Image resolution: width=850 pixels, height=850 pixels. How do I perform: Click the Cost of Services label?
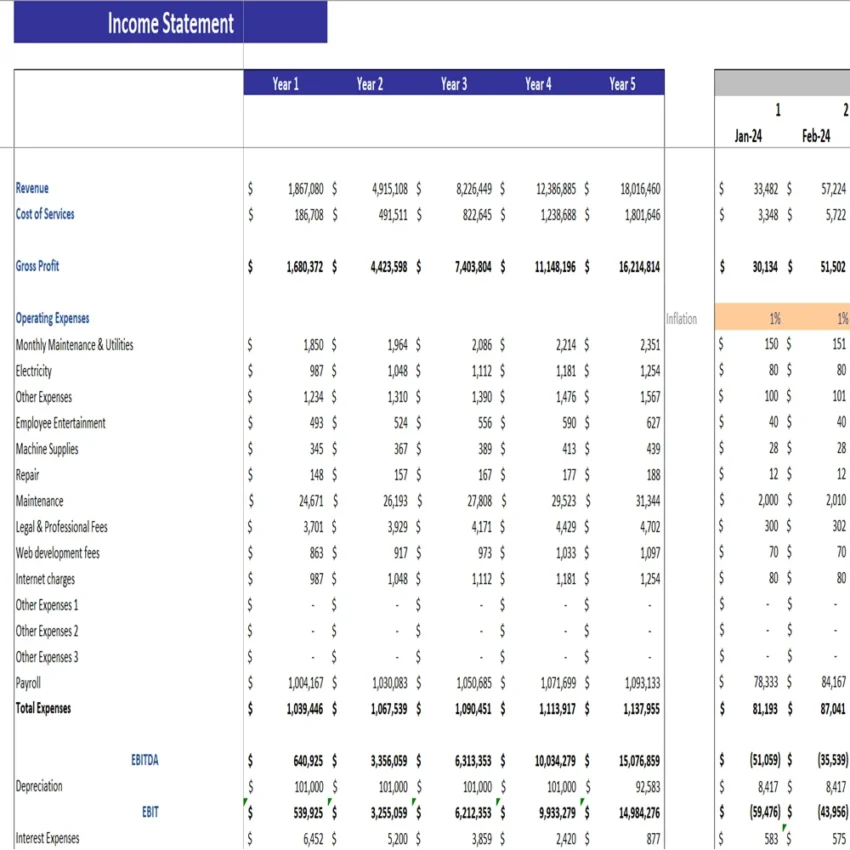(46, 214)
